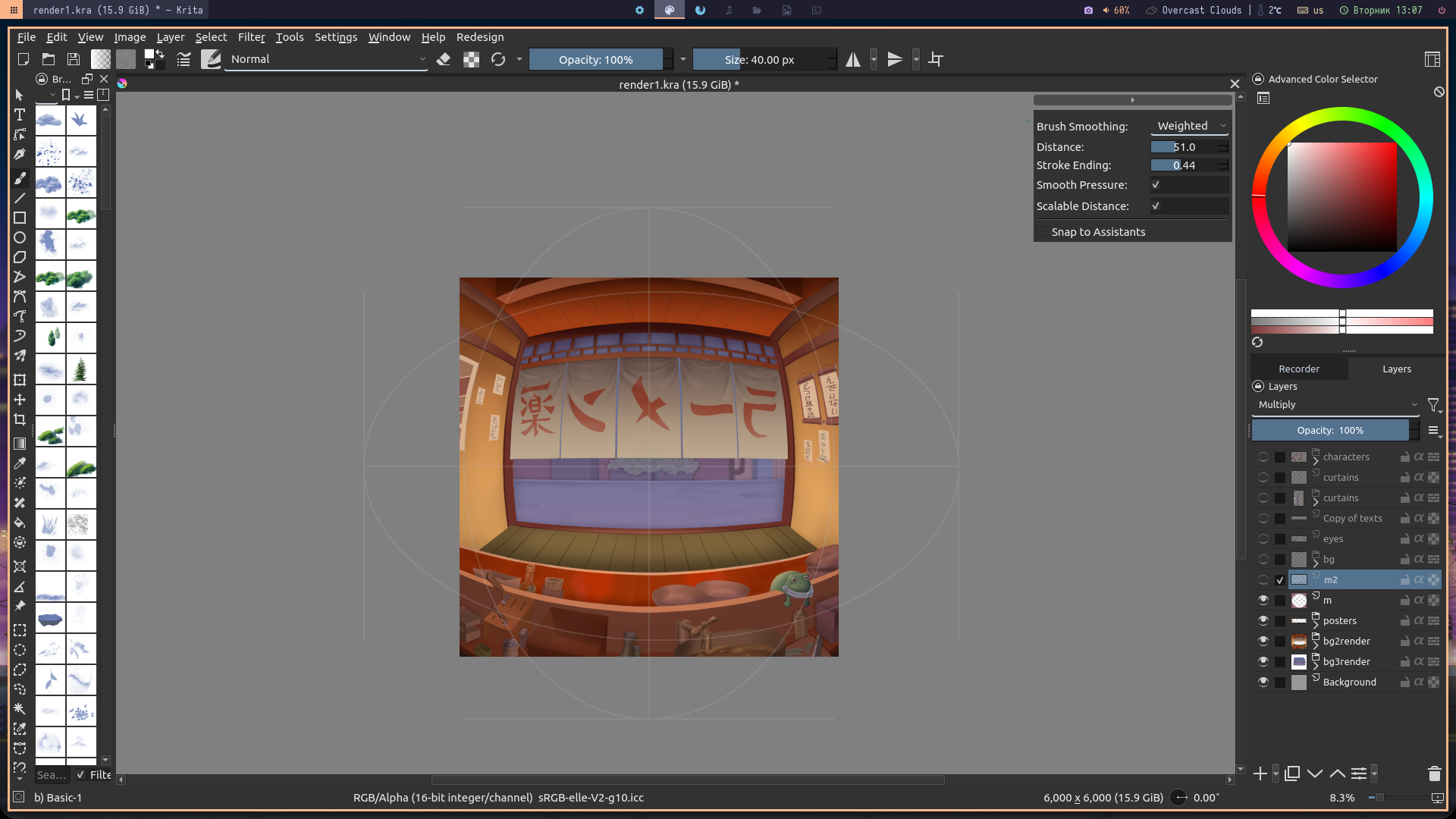
Task: Open the Normal blending mode dropdown
Action: 327,59
